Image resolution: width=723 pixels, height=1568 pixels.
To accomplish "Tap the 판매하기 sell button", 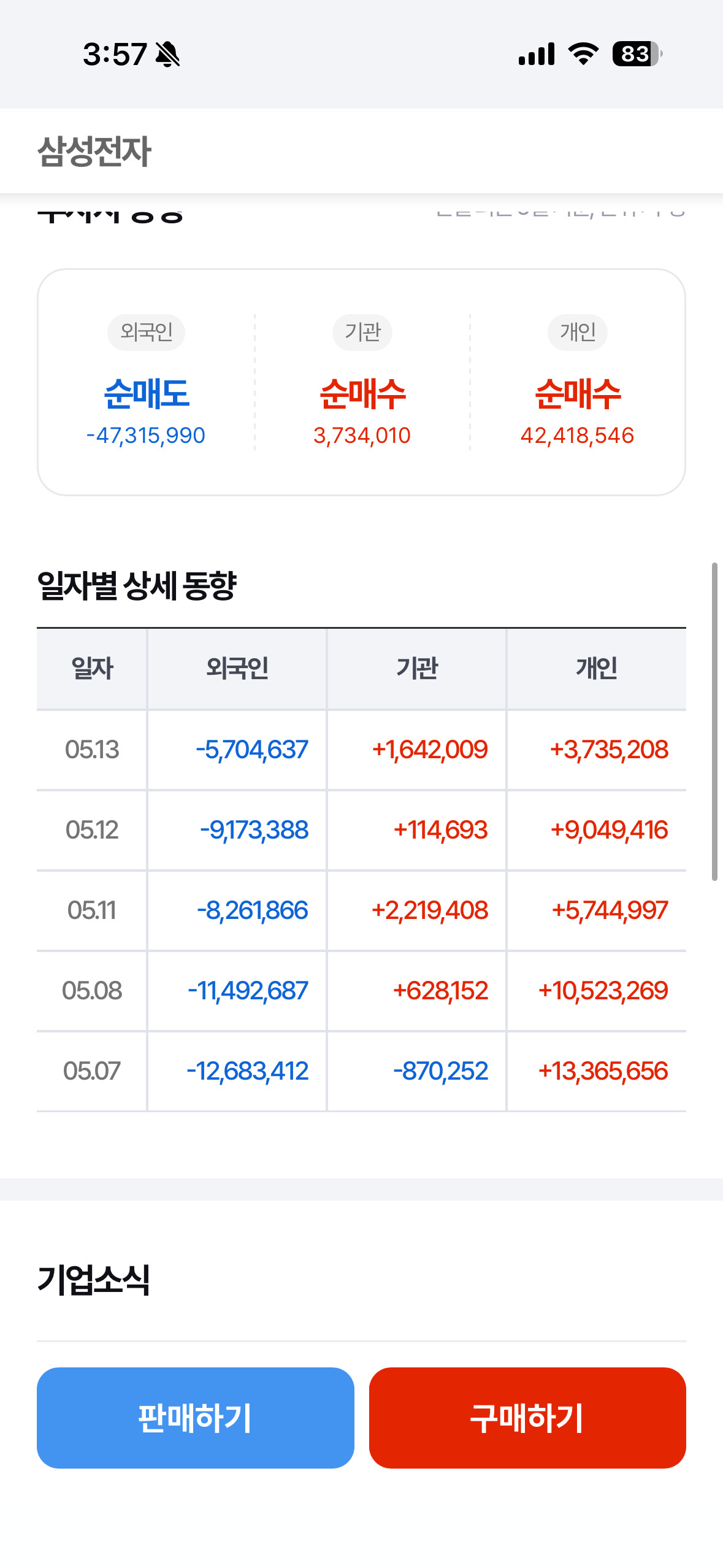I will point(195,1417).
